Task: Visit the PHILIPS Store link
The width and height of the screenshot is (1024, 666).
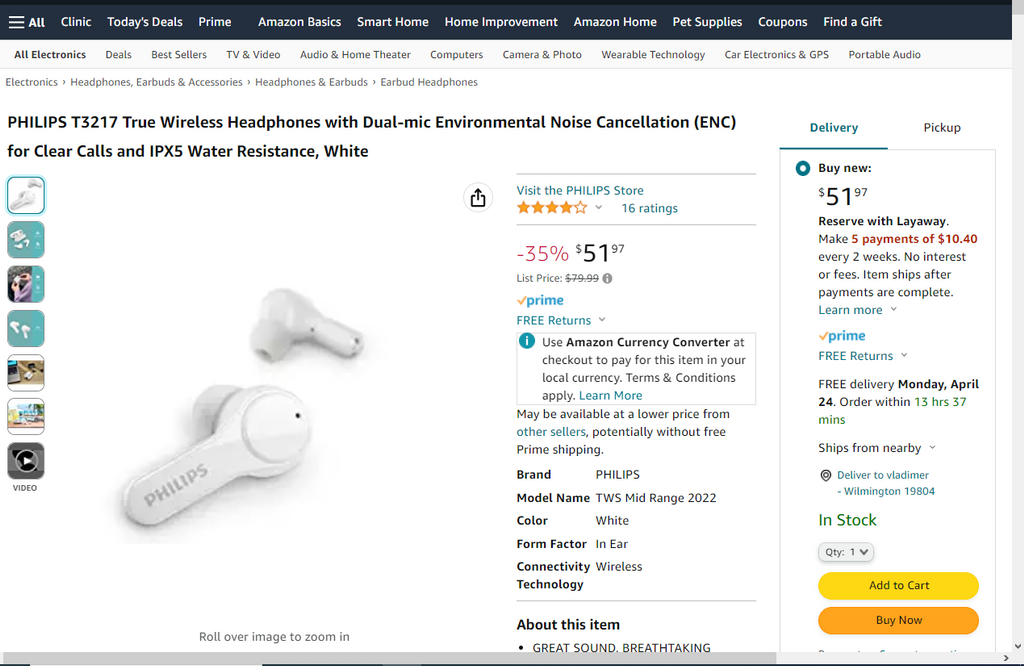Action: pyautogui.click(x=580, y=190)
